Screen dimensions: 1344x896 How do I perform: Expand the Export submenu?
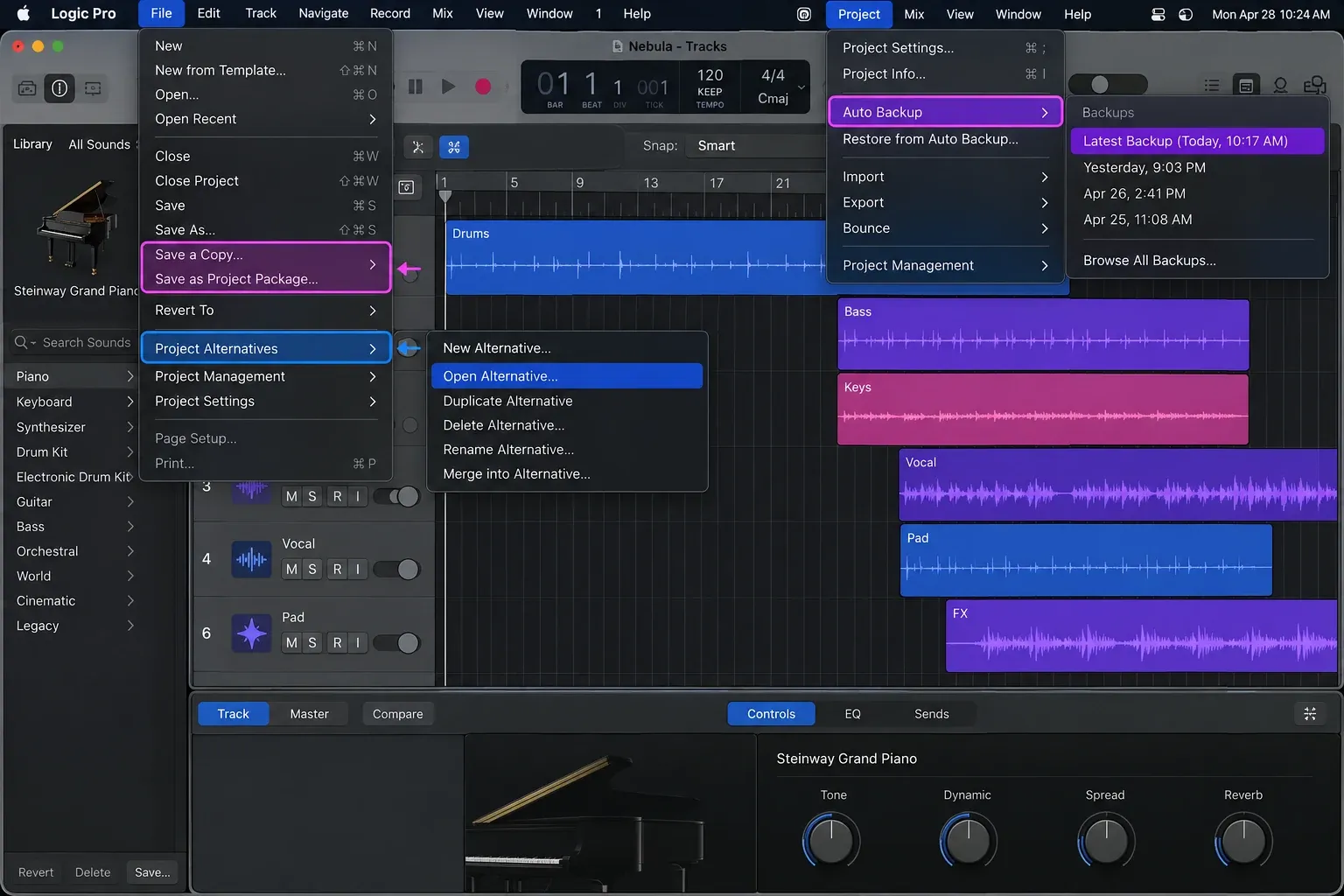pos(945,203)
